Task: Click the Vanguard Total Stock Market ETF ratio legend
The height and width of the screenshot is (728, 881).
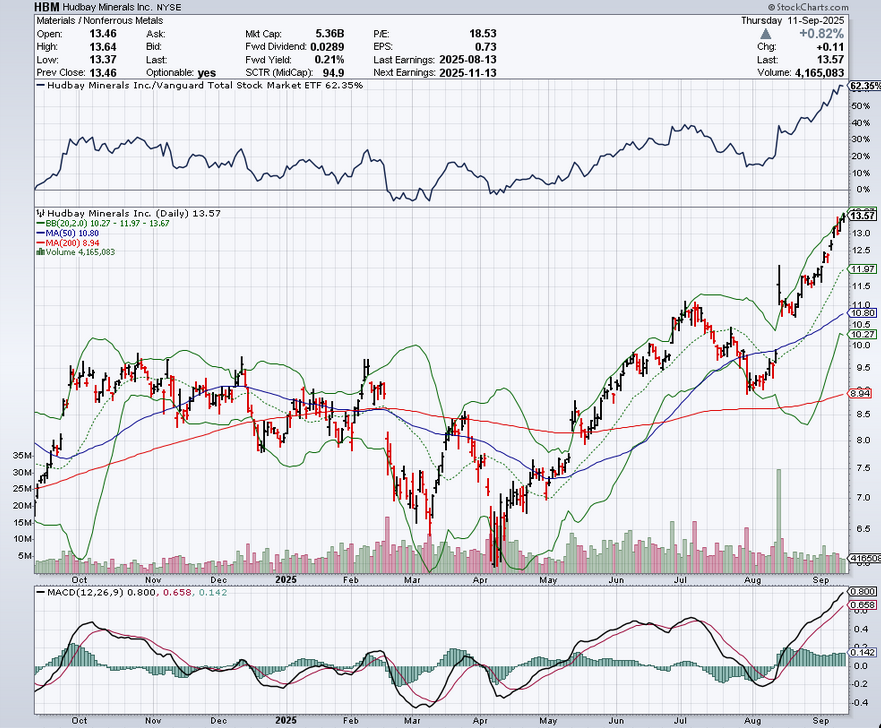Action: pyautogui.click(x=199, y=85)
